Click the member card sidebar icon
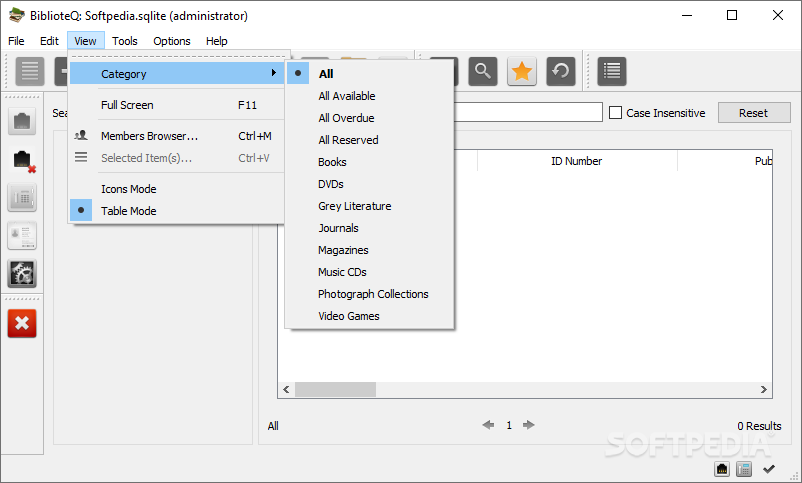 coord(22,235)
